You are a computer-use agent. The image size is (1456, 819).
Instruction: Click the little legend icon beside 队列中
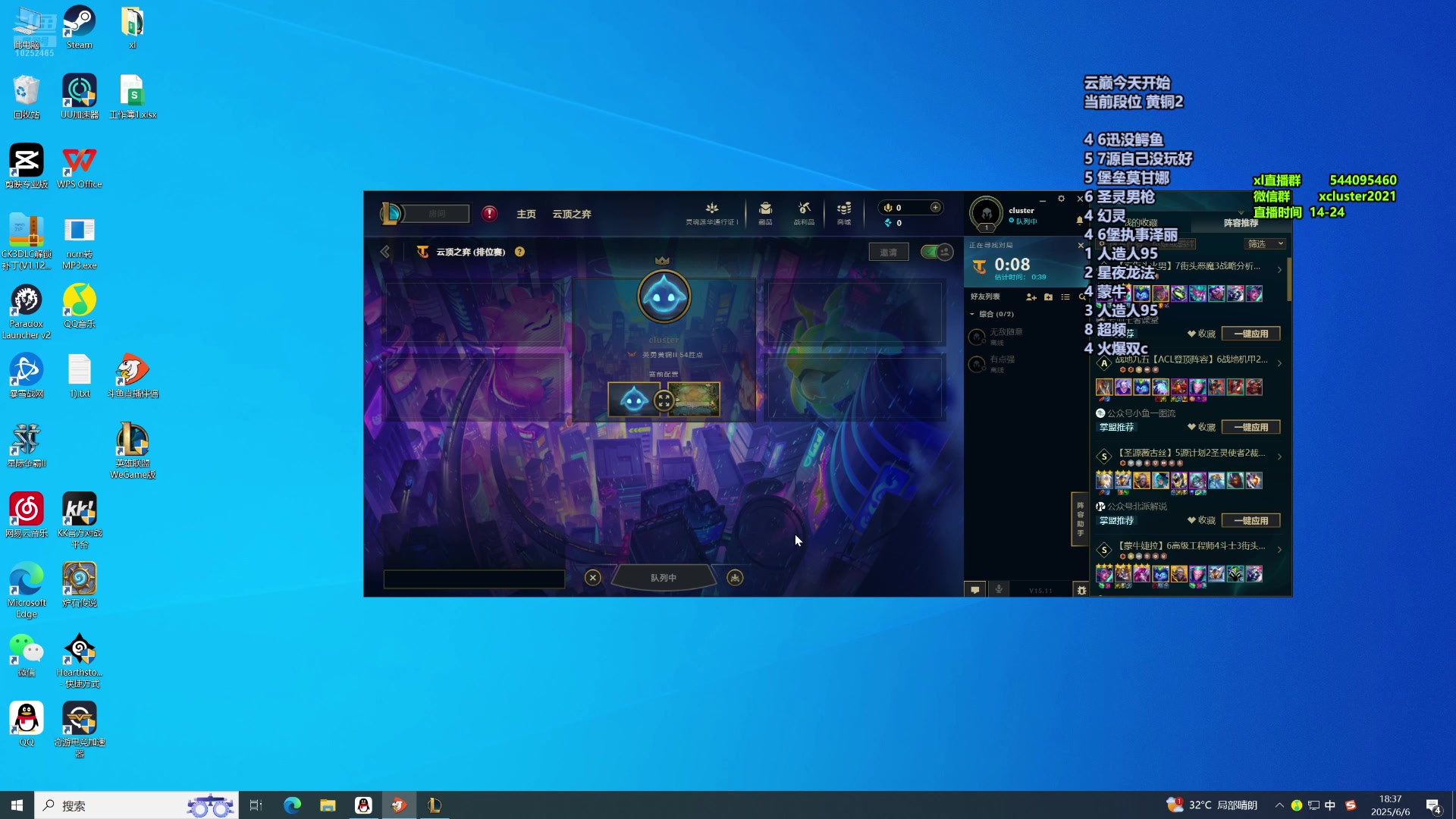(x=735, y=578)
